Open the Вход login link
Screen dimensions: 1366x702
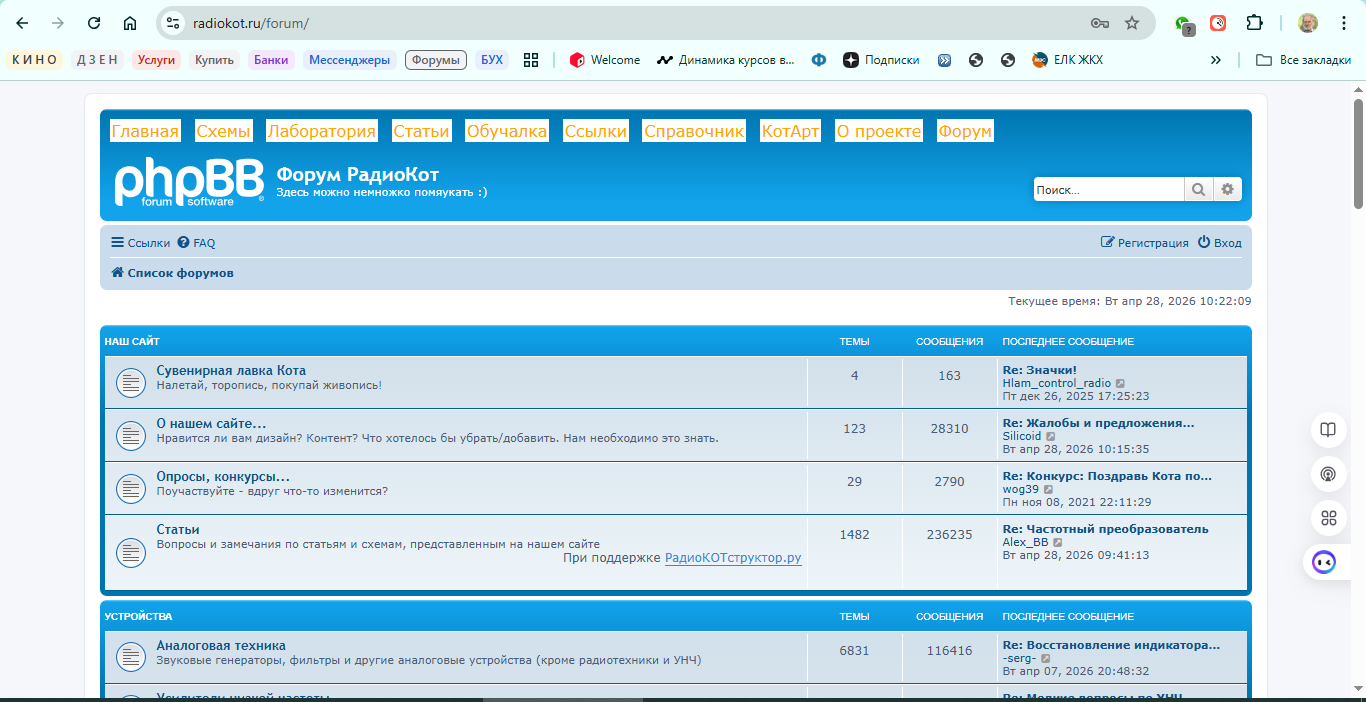1220,243
